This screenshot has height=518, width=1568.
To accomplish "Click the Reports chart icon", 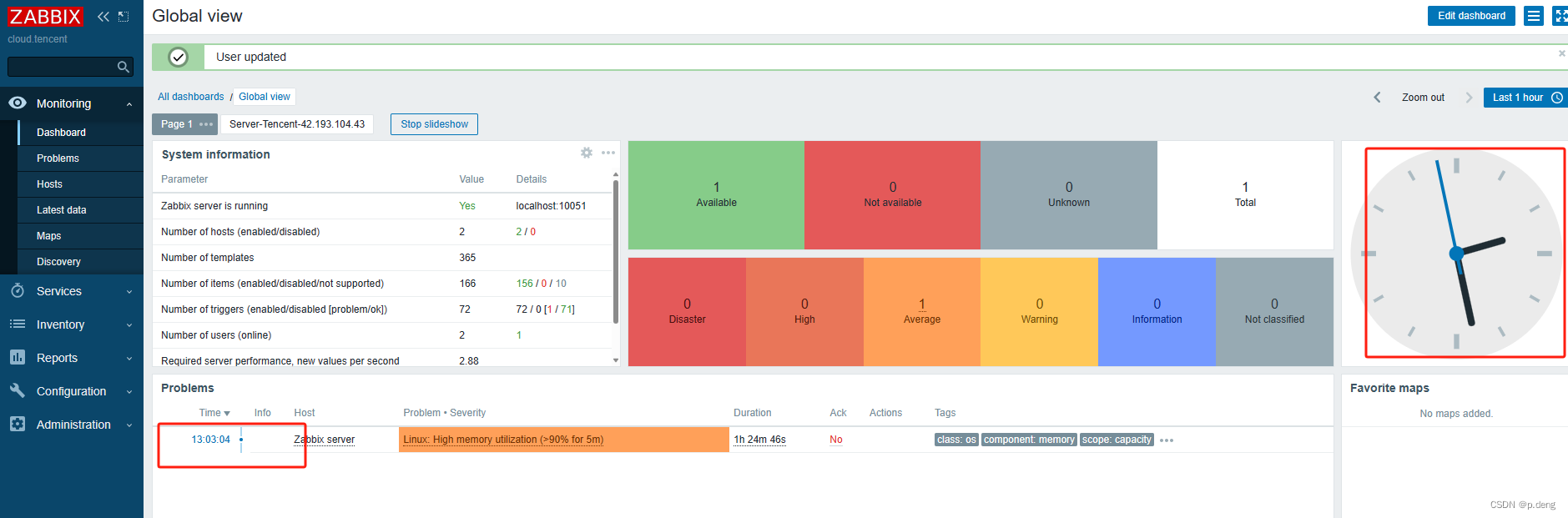I will (x=18, y=357).
